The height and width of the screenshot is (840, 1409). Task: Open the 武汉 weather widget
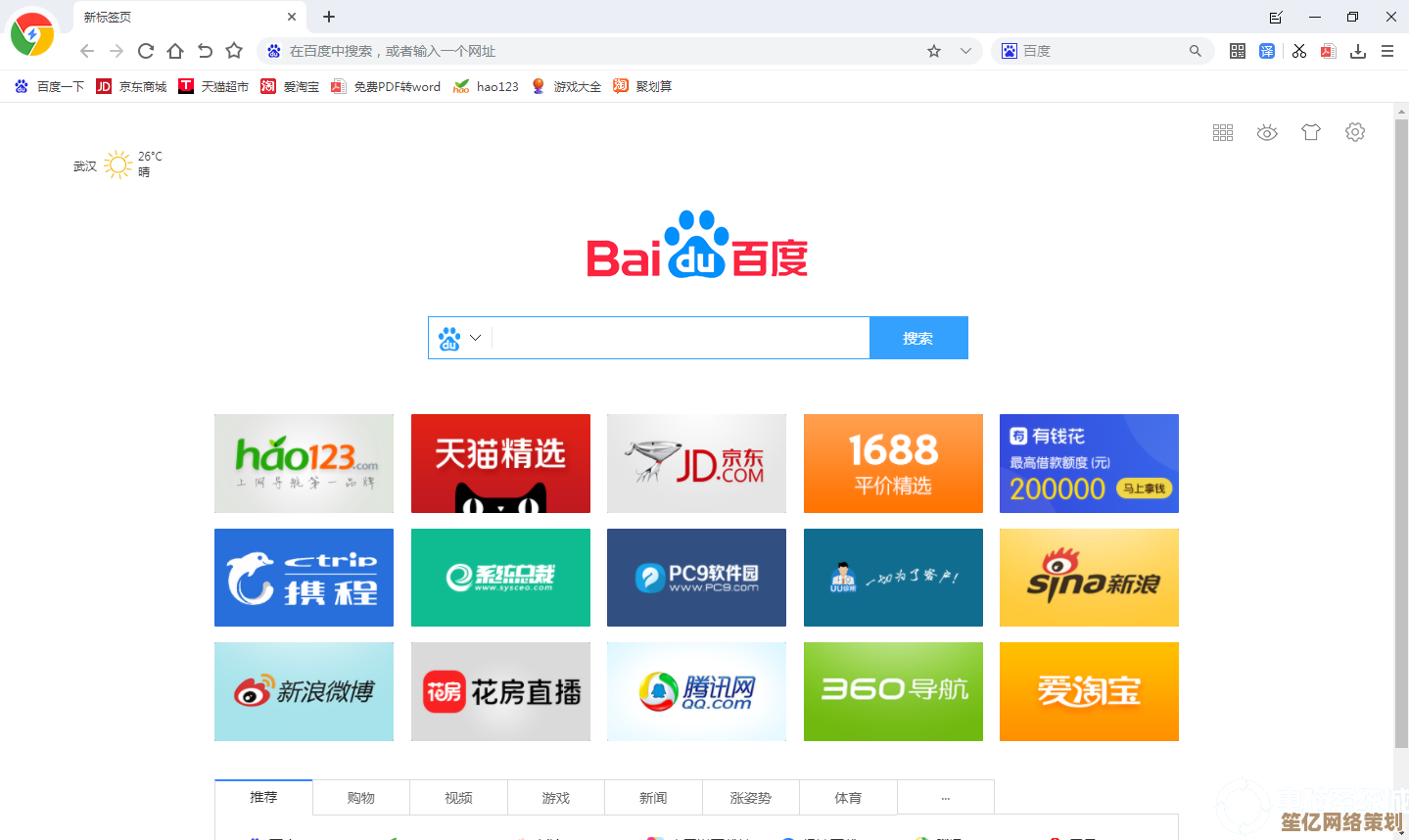118,164
